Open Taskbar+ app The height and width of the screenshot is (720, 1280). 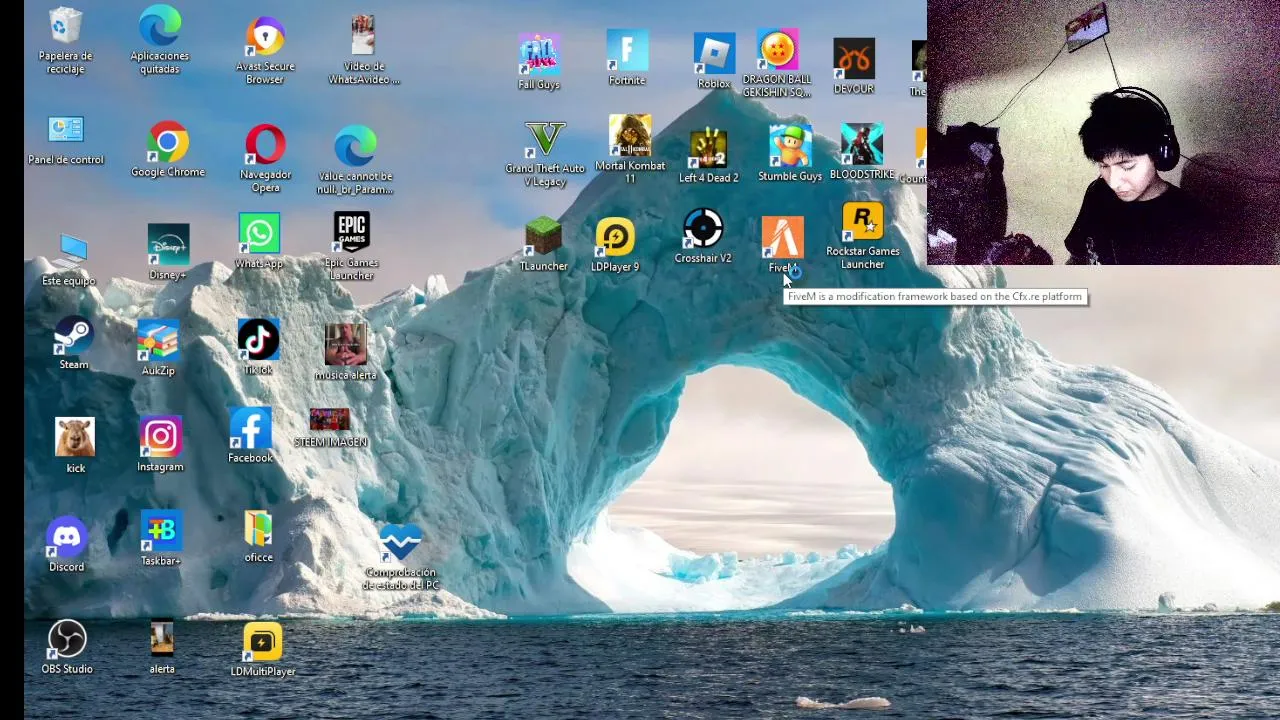[161, 540]
